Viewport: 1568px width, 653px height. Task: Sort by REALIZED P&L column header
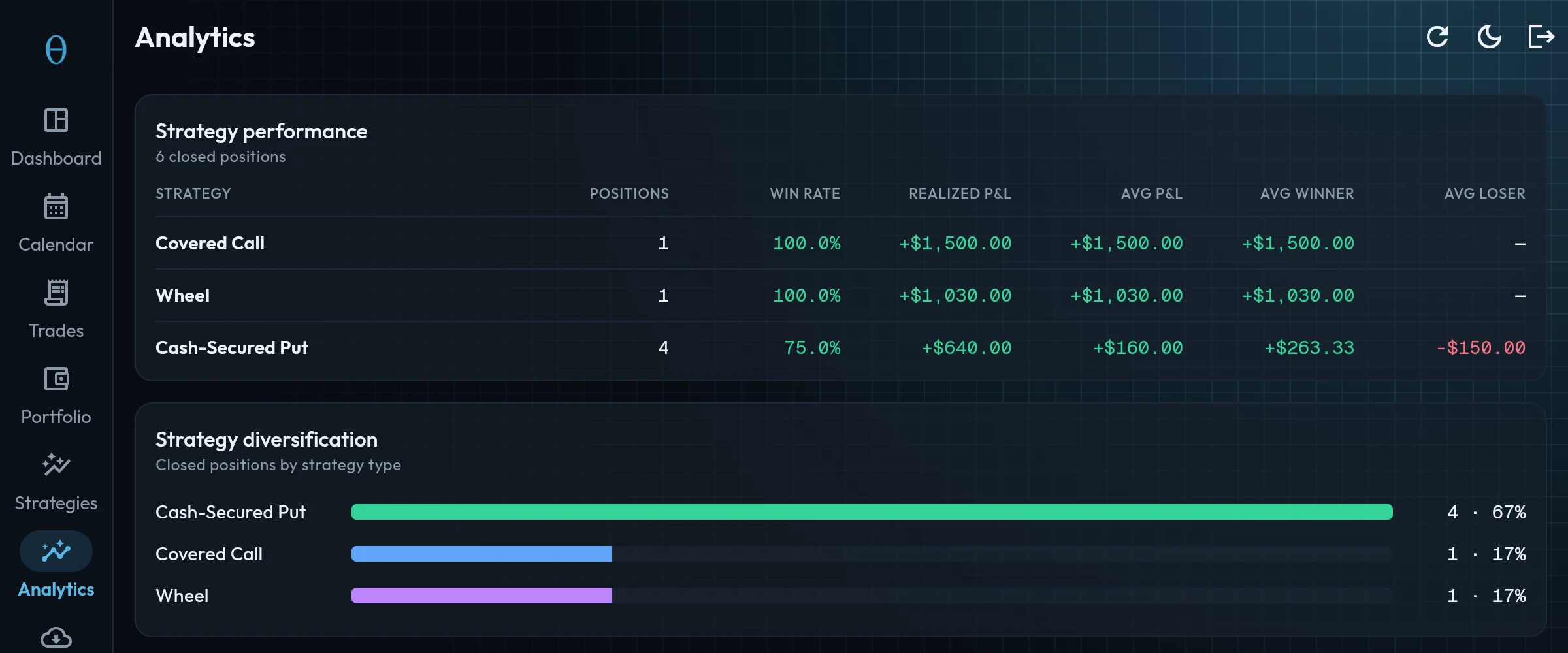pyautogui.click(x=960, y=193)
